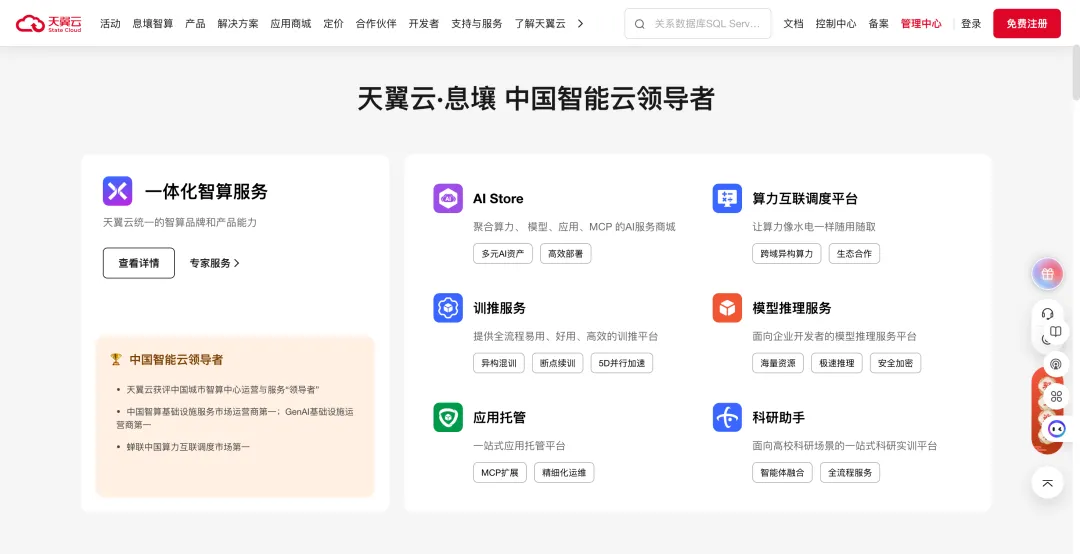The width and height of the screenshot is (1080, 554).
Task: Click the 模型推理服务 title
Action: pyautogui.click(x=792, y=308)
